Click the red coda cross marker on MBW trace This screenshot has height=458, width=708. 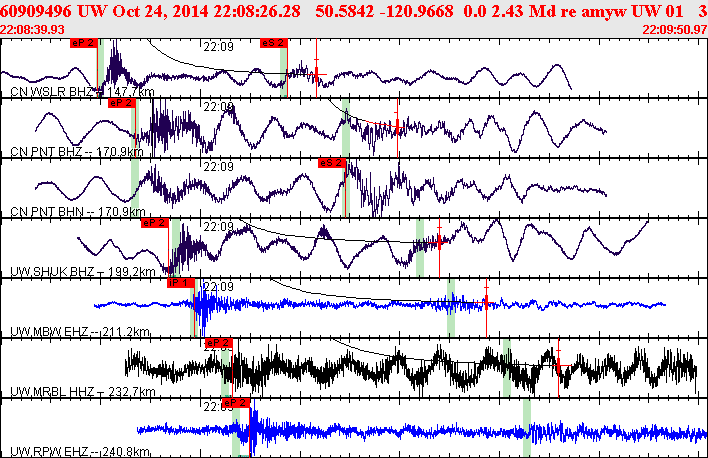[x=486, y=302]
